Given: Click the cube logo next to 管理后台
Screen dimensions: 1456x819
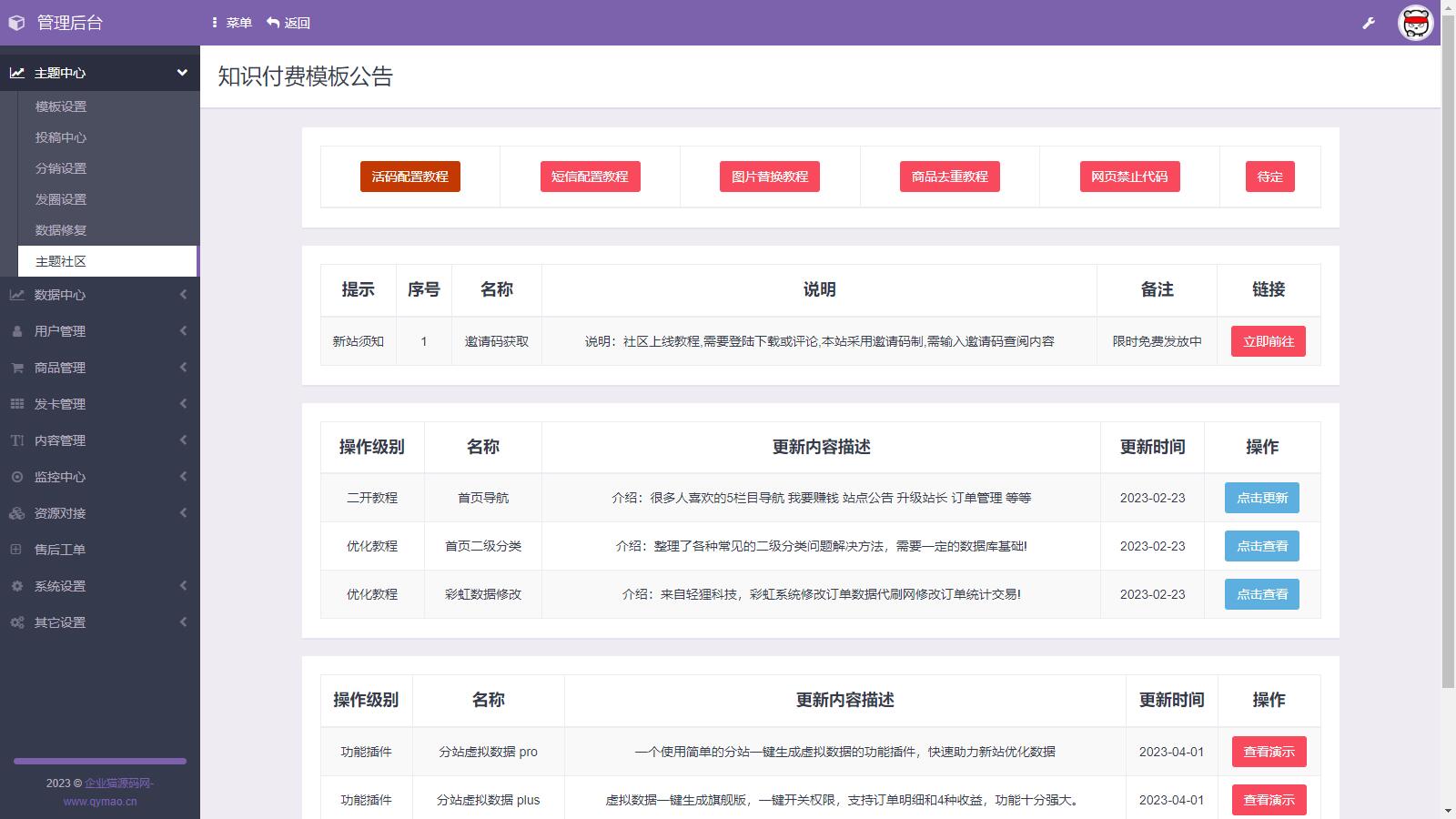Looking at the screenshot, I should pos(16,22).
